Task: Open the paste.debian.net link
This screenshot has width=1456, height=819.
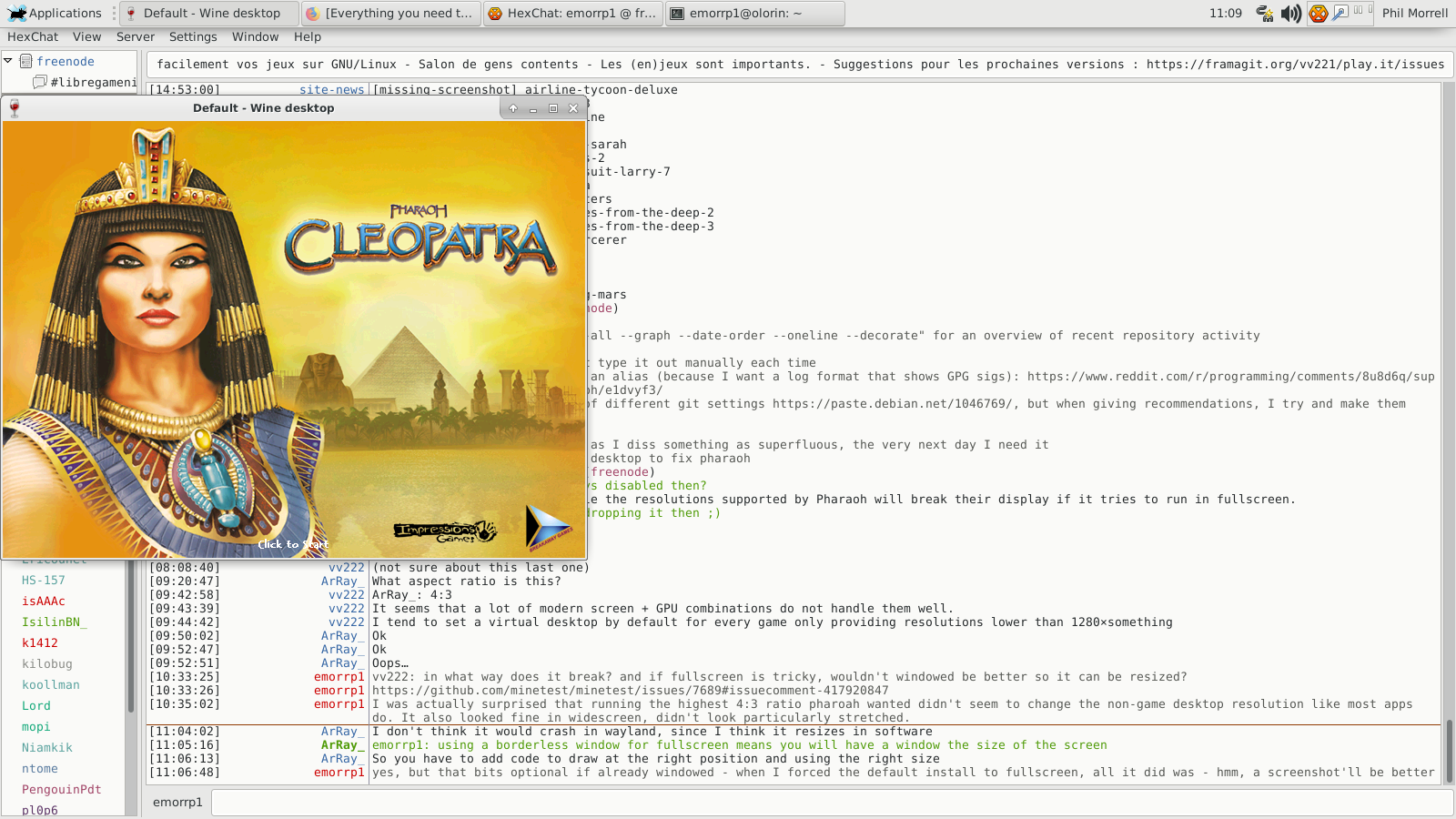Action: 891,404
